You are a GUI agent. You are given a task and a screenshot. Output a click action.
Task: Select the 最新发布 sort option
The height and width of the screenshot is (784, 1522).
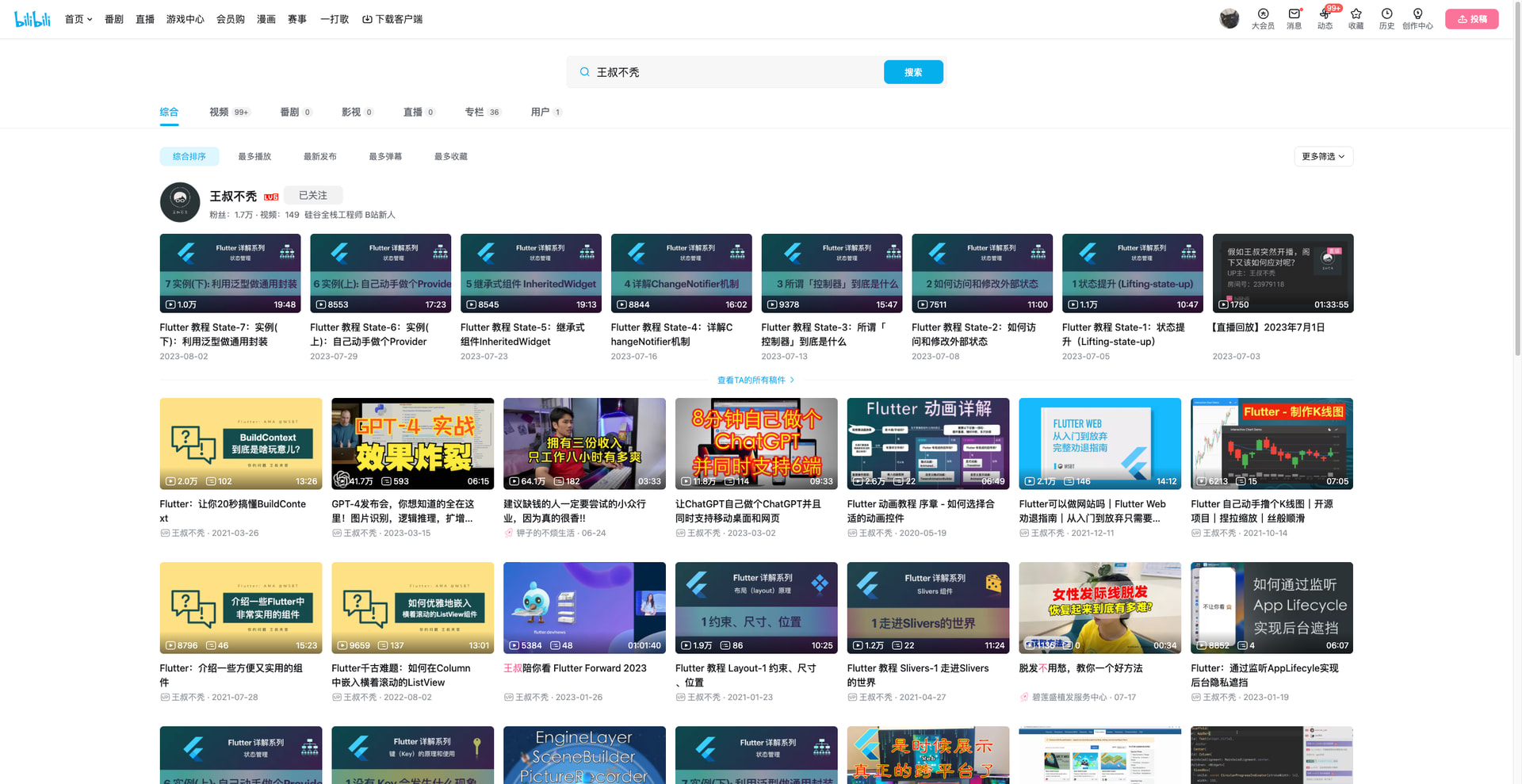320,156
